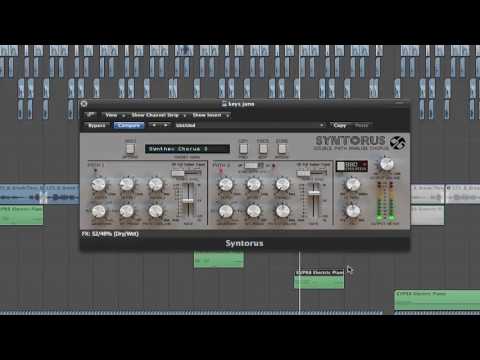Click the Bypass button in plugin header
This screenshot has height=360, width=480.
point(97,125)
